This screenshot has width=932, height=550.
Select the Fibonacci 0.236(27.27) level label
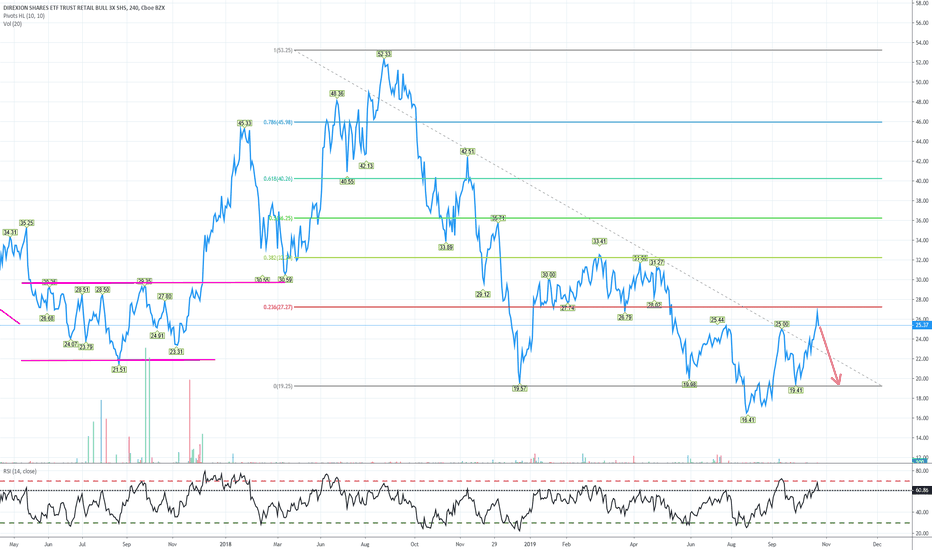pyautogui.click(x=278, y=307)
